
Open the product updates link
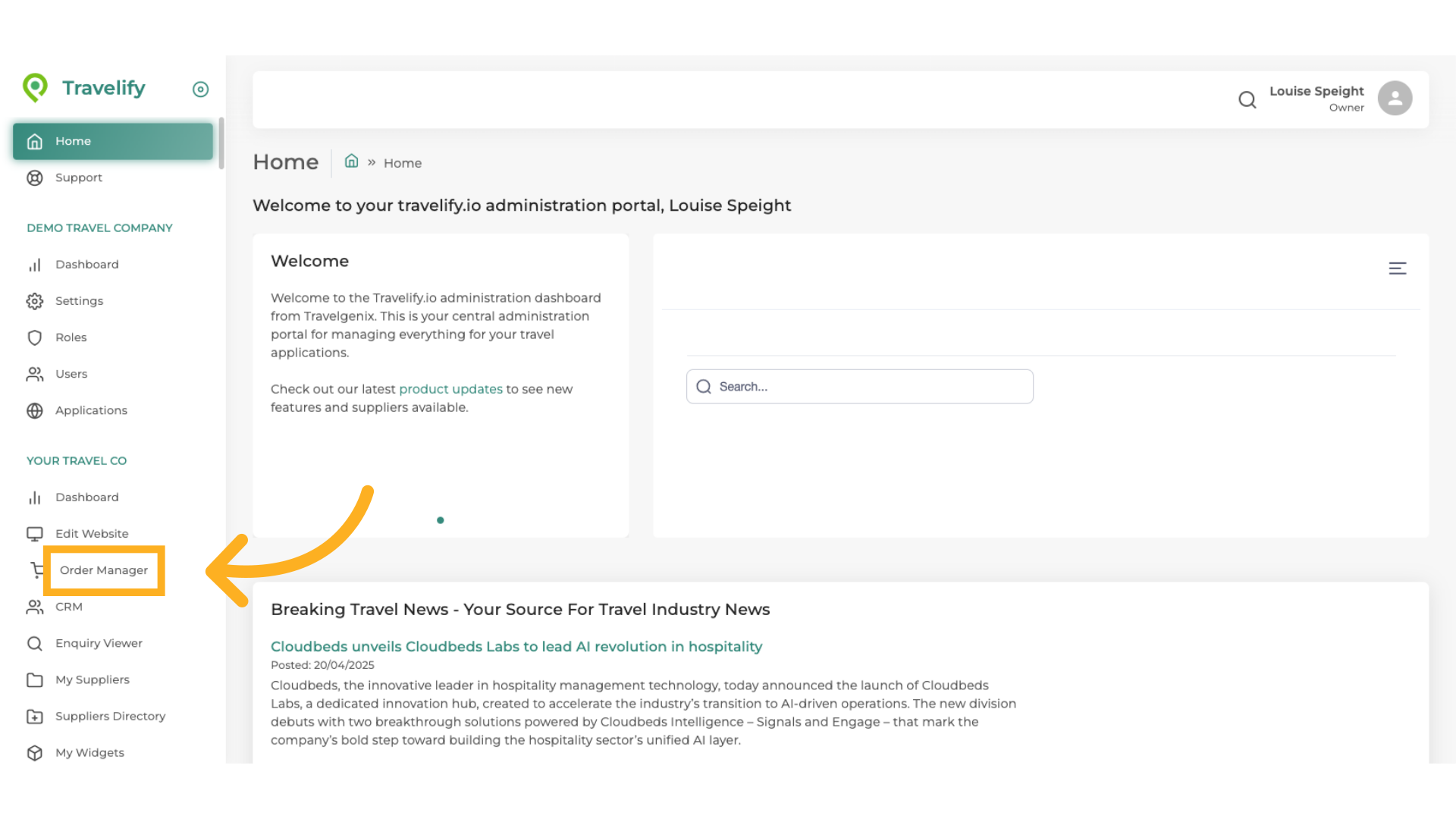tap(450, 389)
